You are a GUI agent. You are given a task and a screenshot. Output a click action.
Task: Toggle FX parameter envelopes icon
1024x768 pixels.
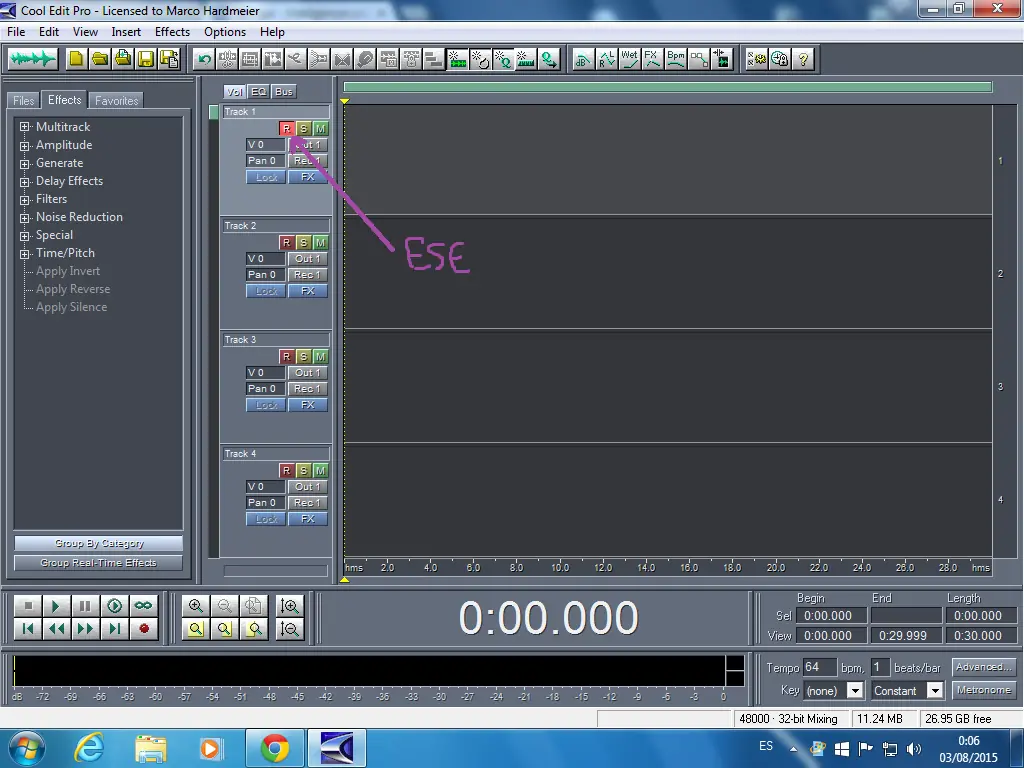coord(652,59)
